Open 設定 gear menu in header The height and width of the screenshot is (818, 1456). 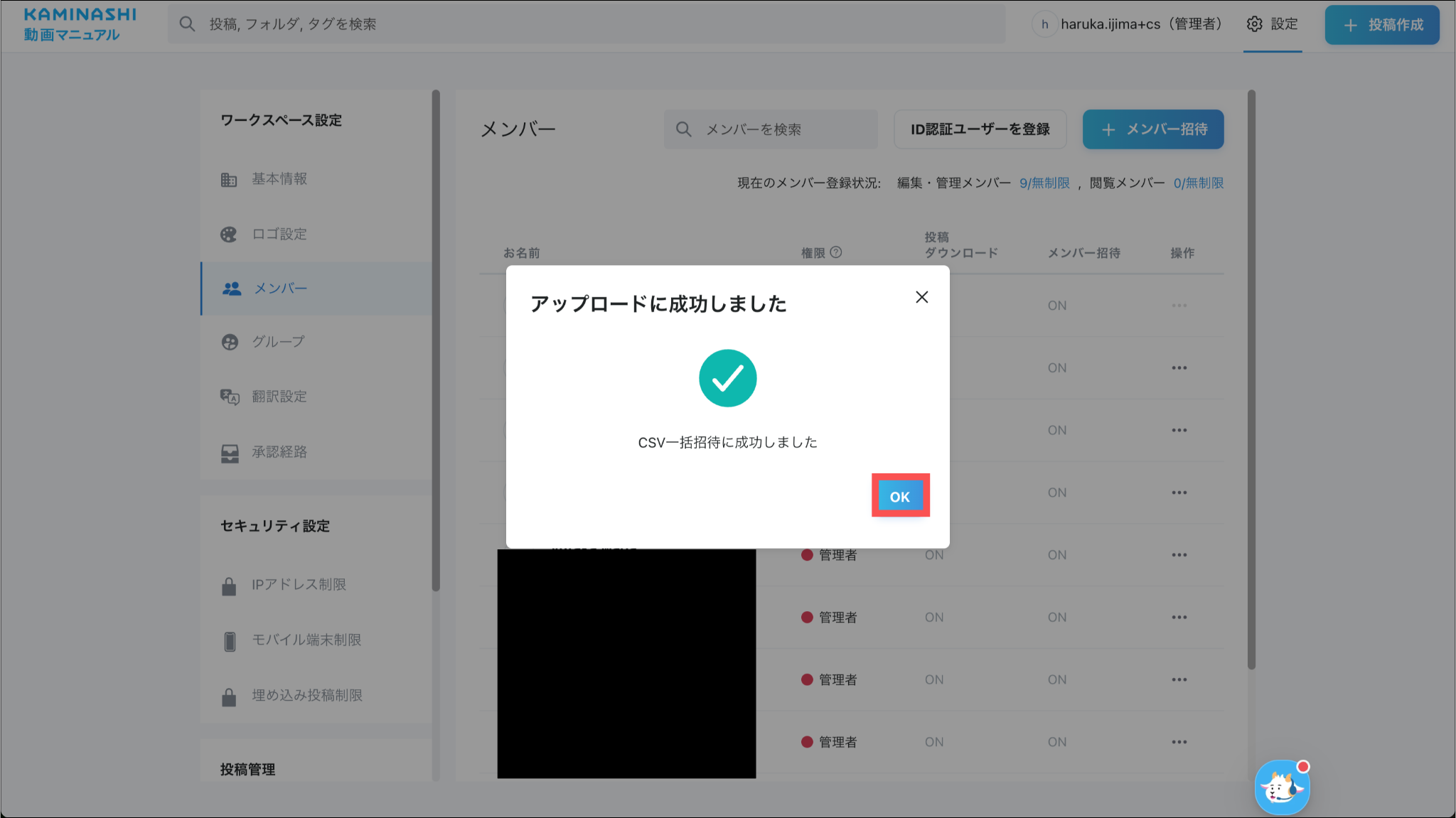tap(1272, 24)
